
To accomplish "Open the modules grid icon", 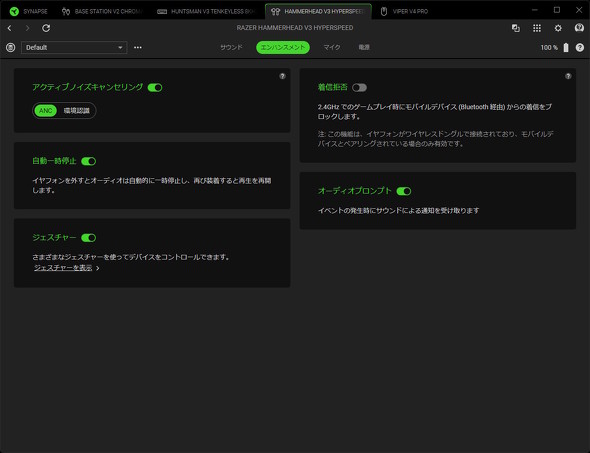I will tap(537, 28).
